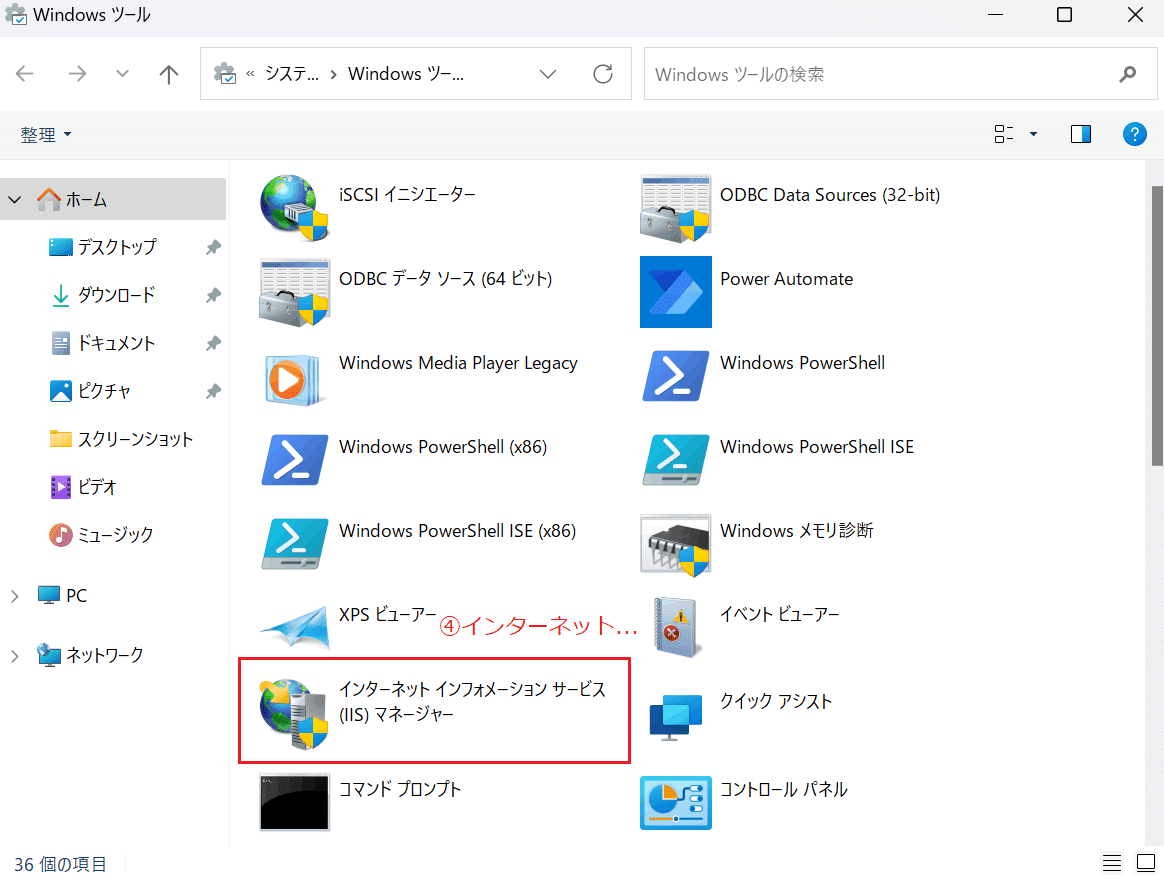
Task: Launch Power Automate
Action: pyautogui.click(x=786, y=279)
